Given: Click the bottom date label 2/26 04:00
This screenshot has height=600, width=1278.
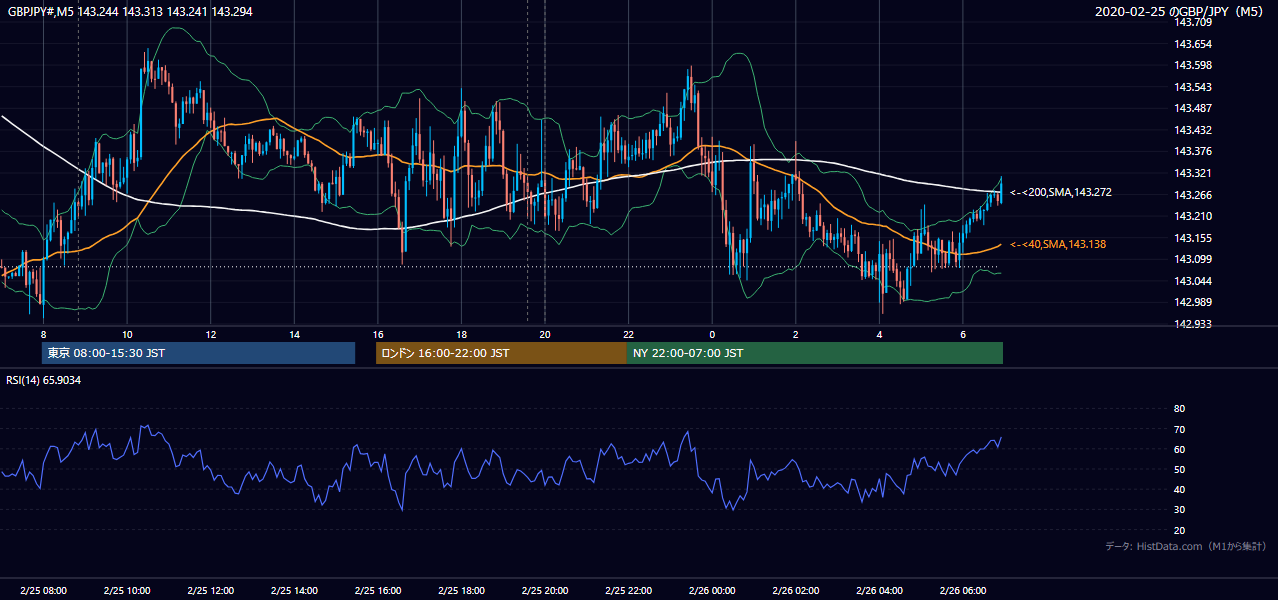Looking at the screenshot, I should tap(879, 591).
